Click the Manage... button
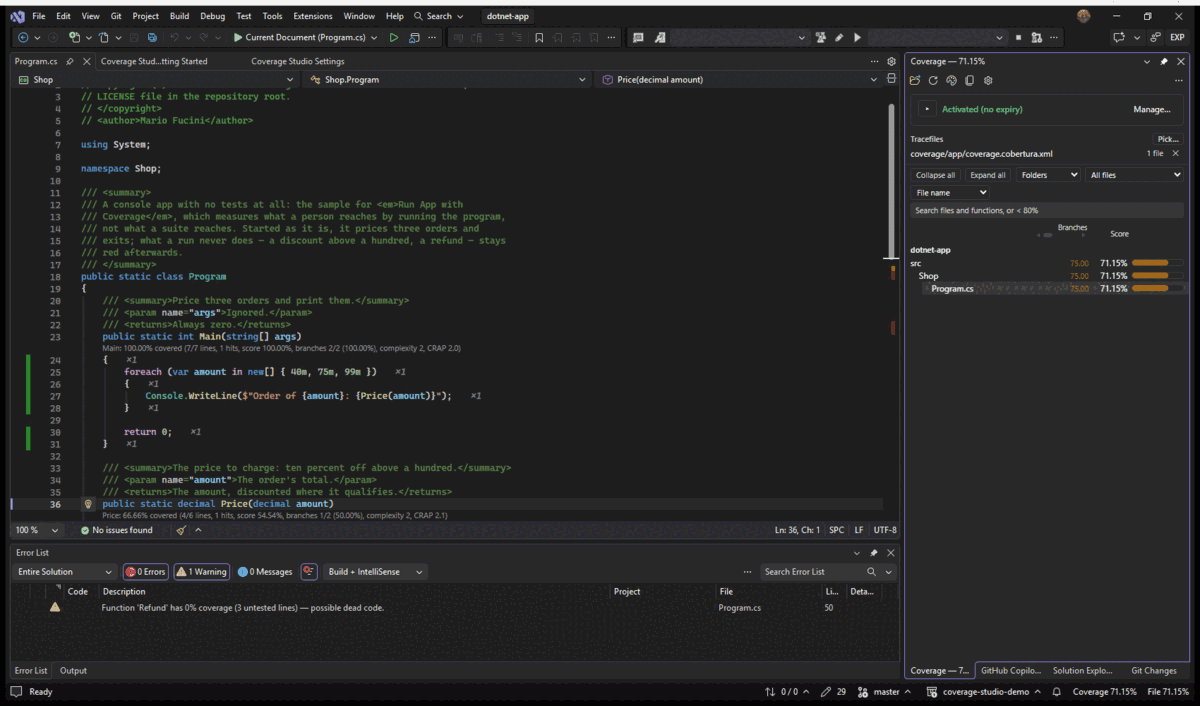The height and width of the screenshot is (706, 1200). tap(1151, 109)
